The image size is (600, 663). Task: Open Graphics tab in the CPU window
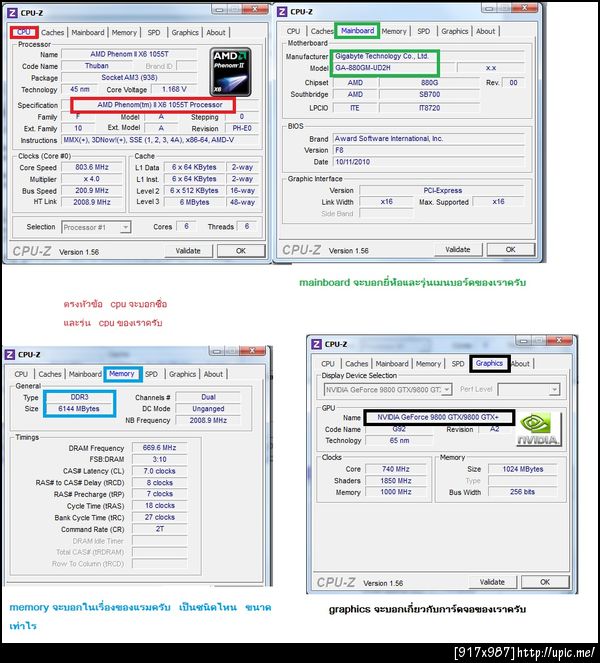[185, 33]
